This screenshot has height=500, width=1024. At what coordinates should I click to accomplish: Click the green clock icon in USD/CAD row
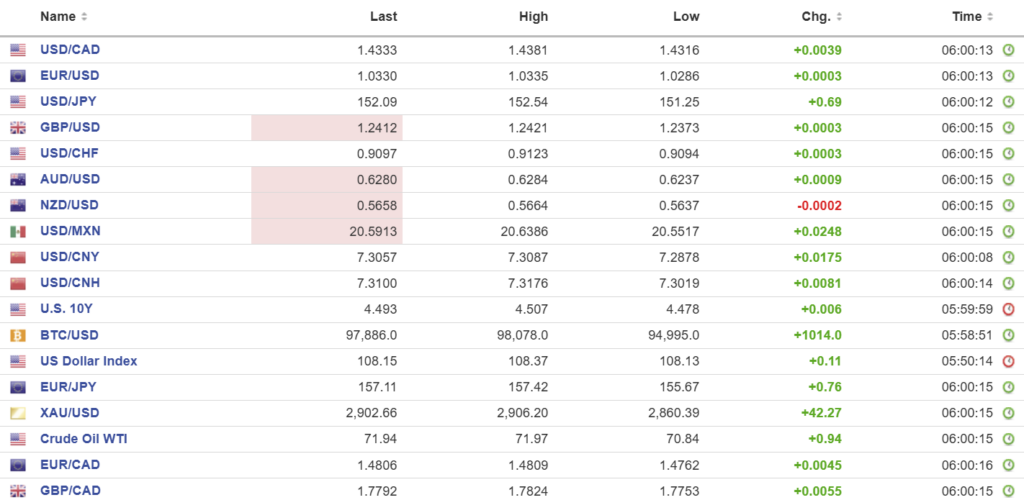click(1008, 50)
